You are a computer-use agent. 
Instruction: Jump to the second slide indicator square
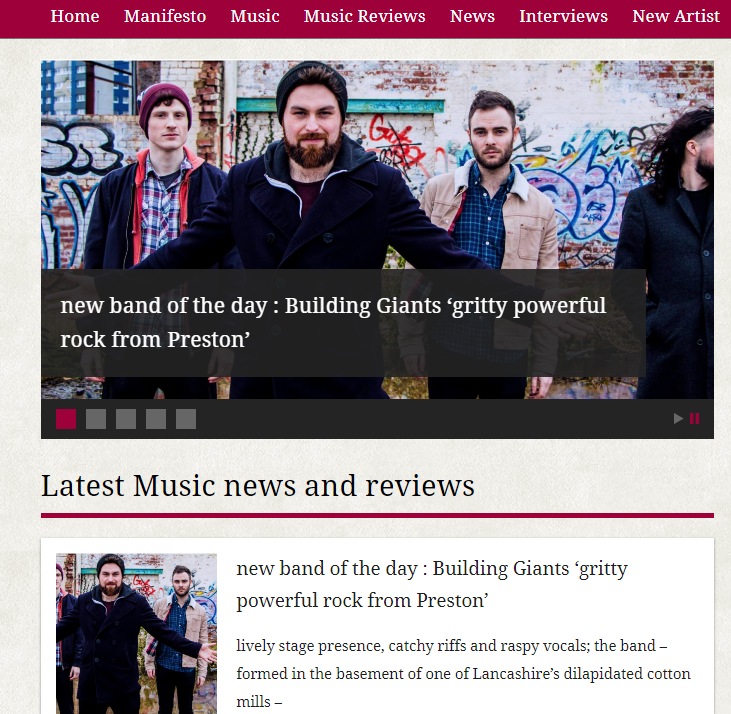[x=96, y=419]
